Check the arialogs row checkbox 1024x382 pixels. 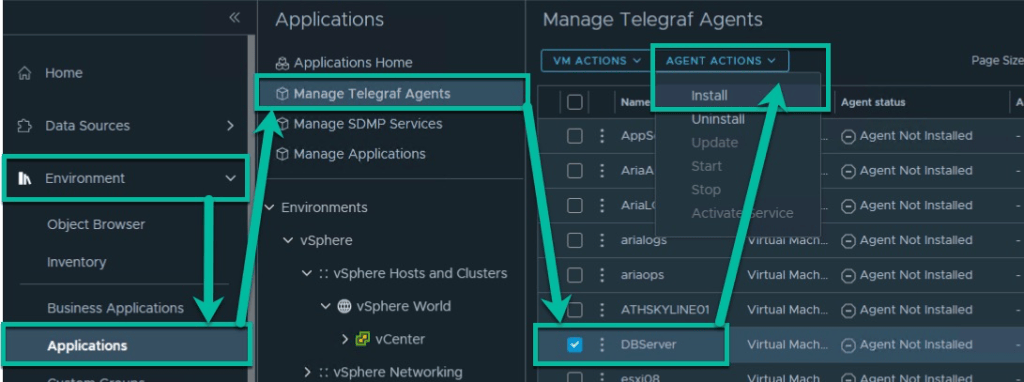575,240
